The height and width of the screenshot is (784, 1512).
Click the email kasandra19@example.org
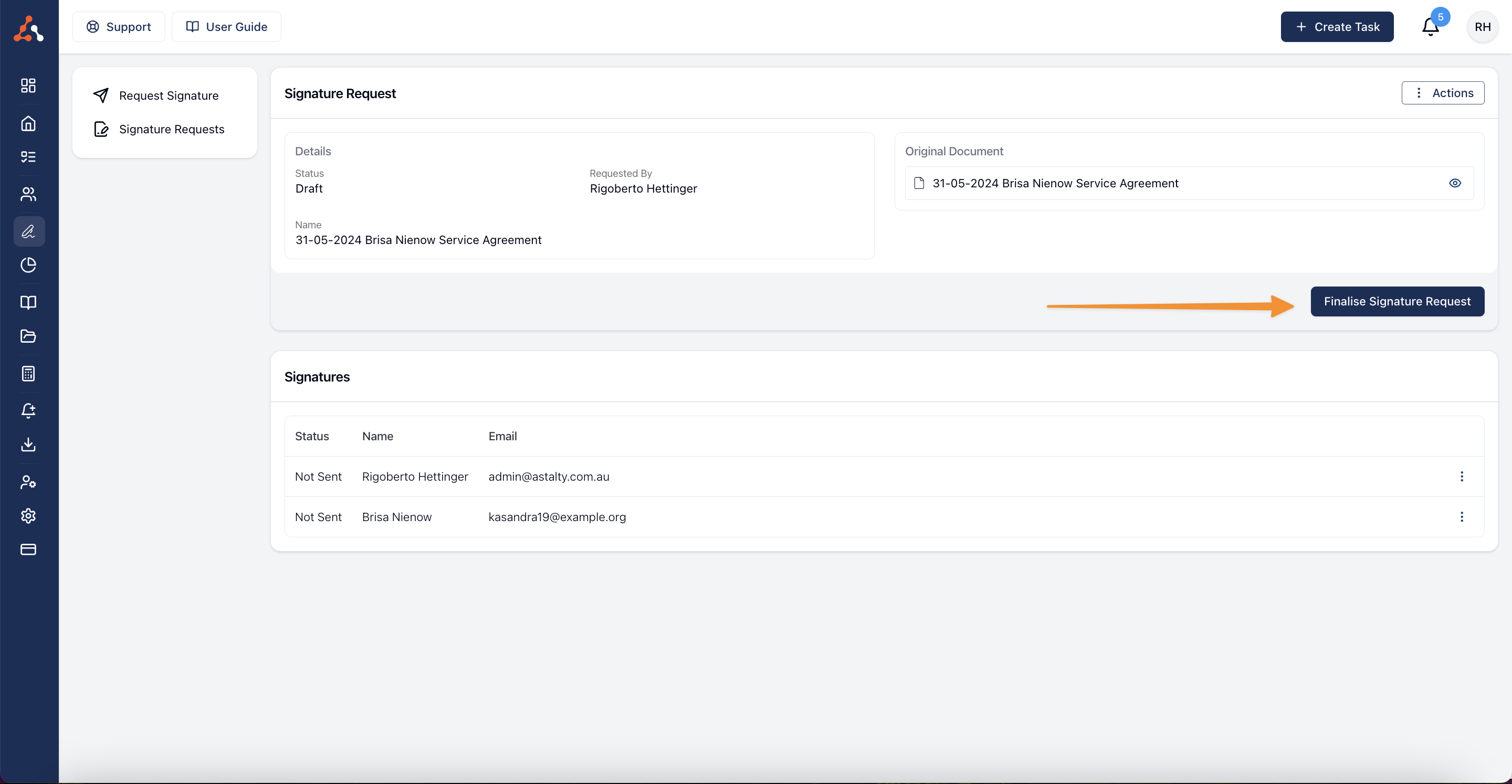point(557,517)
